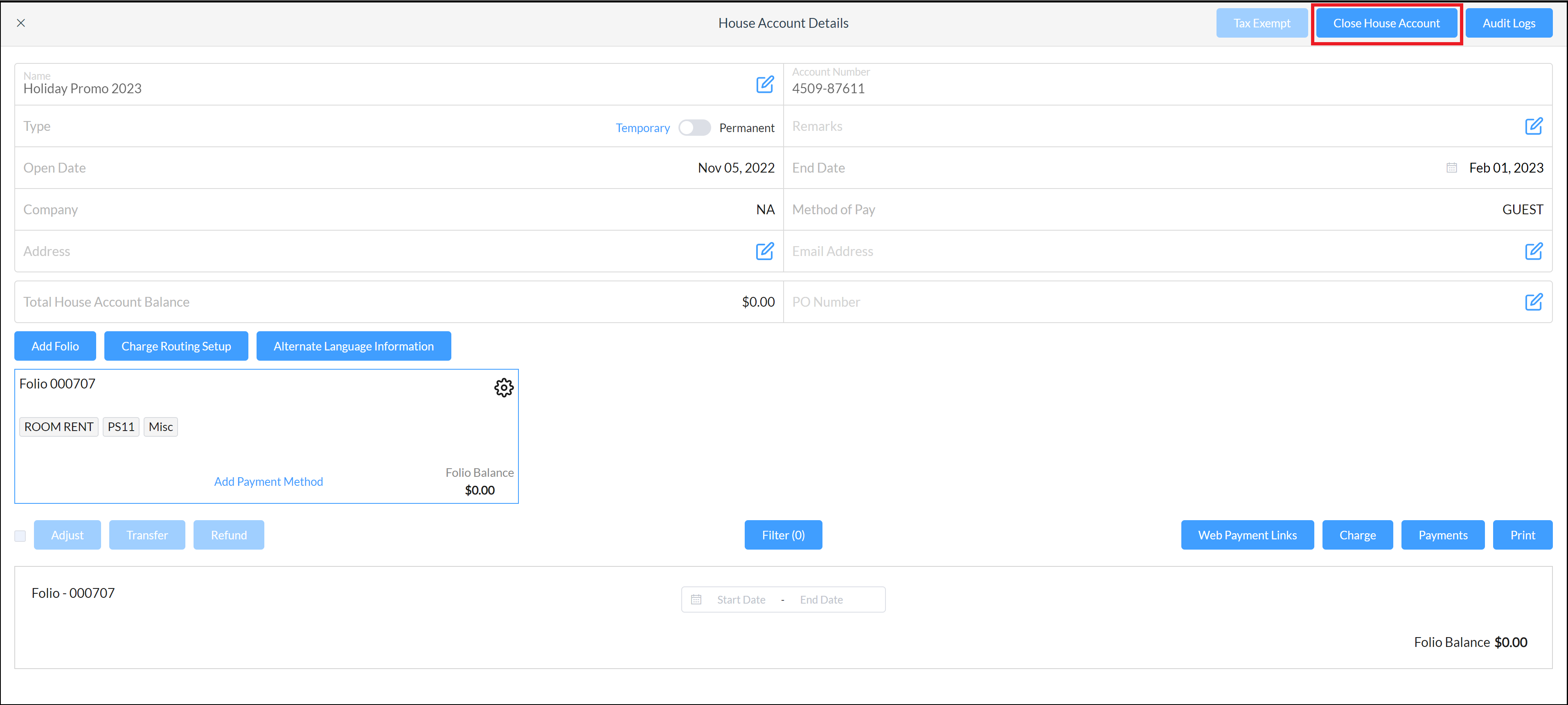Open Filter options for folio transactions

point(783,534)
